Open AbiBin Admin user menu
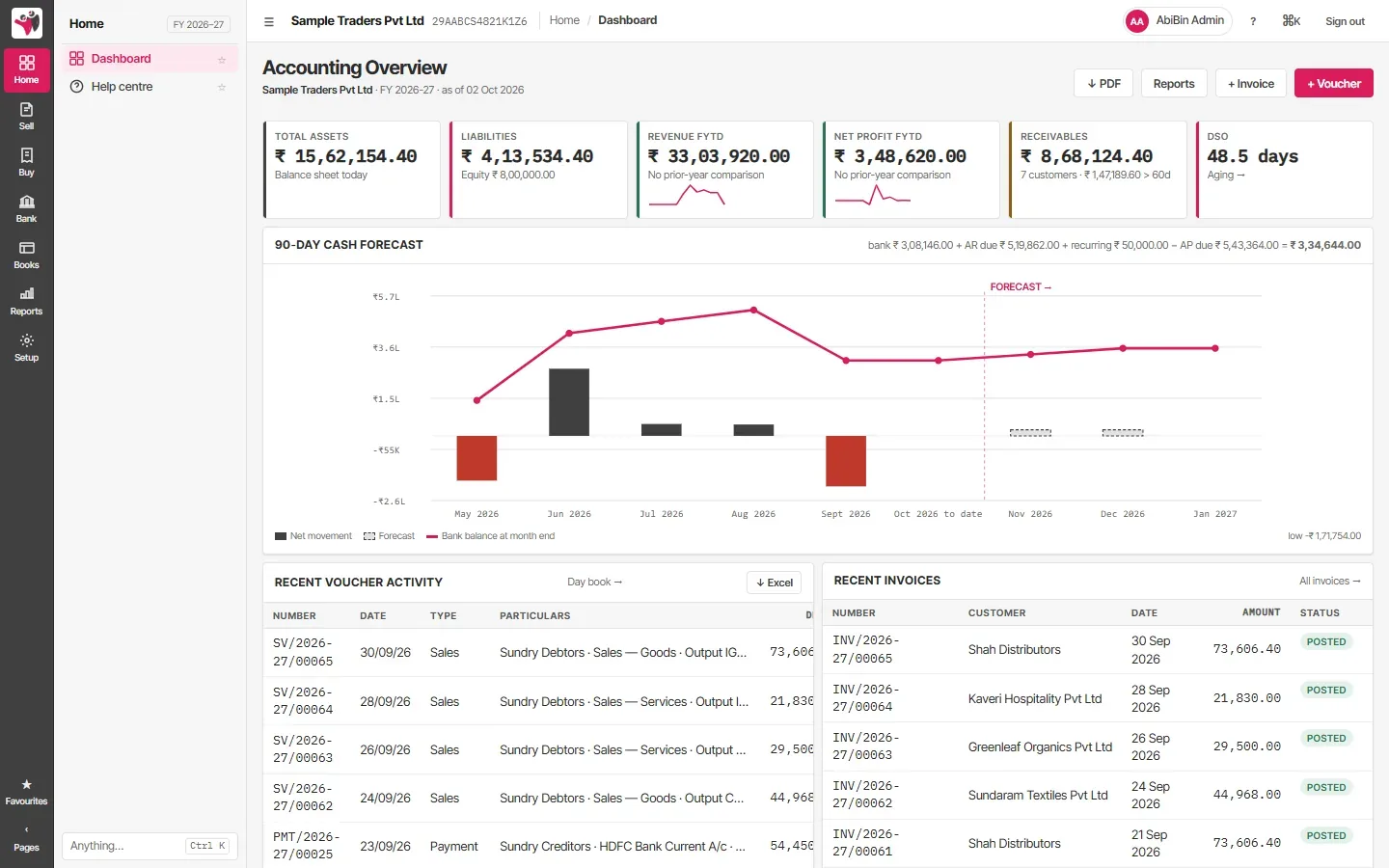This screenshot has width=1389, height=868. [1178, 21]
